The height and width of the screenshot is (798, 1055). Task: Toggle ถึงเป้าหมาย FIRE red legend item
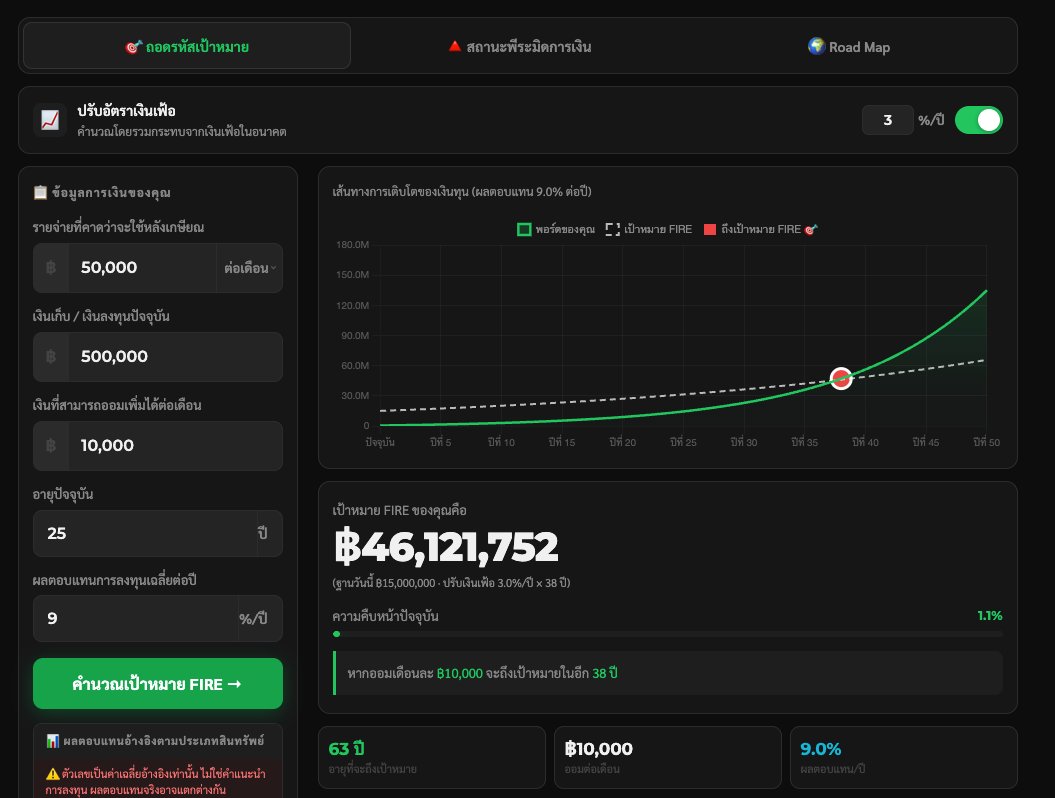click(x=760, y=229)
